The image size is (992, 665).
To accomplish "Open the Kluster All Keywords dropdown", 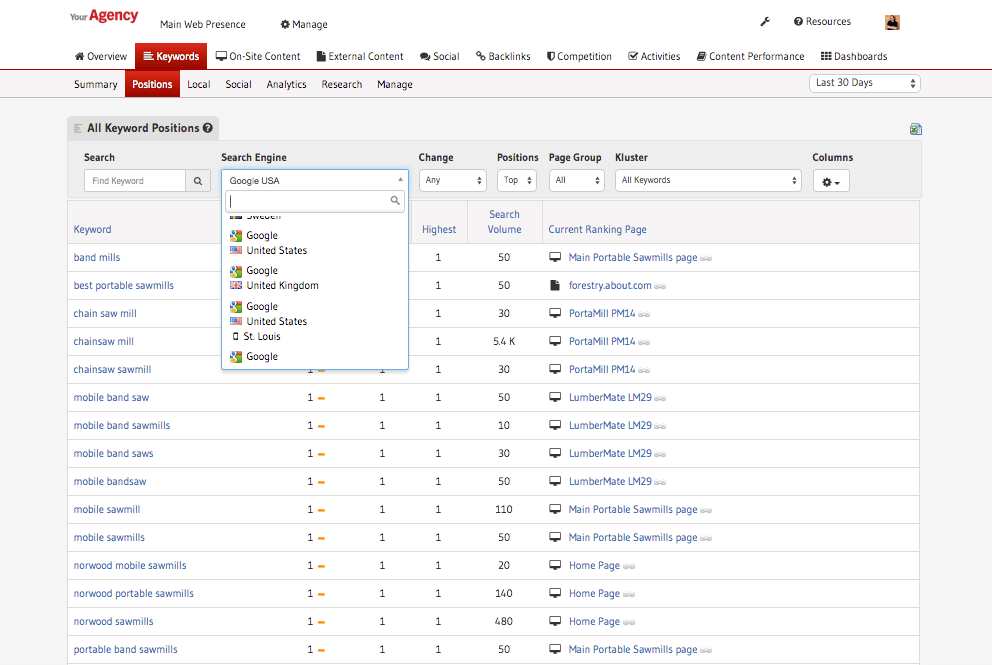I will pyautogui.click(x=708, y=181).
